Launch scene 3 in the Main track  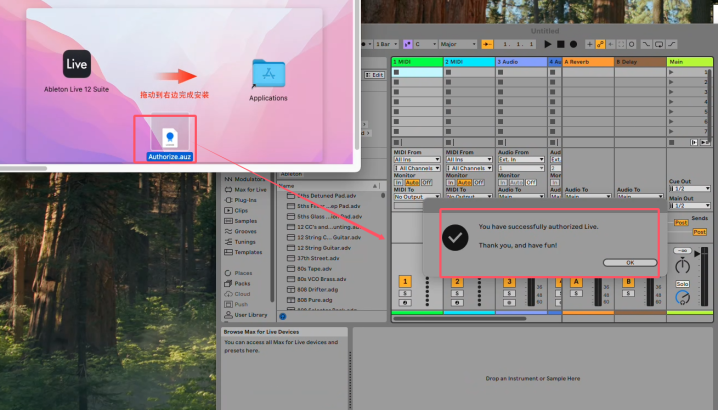pyautogui.click(x=671, y=92)
